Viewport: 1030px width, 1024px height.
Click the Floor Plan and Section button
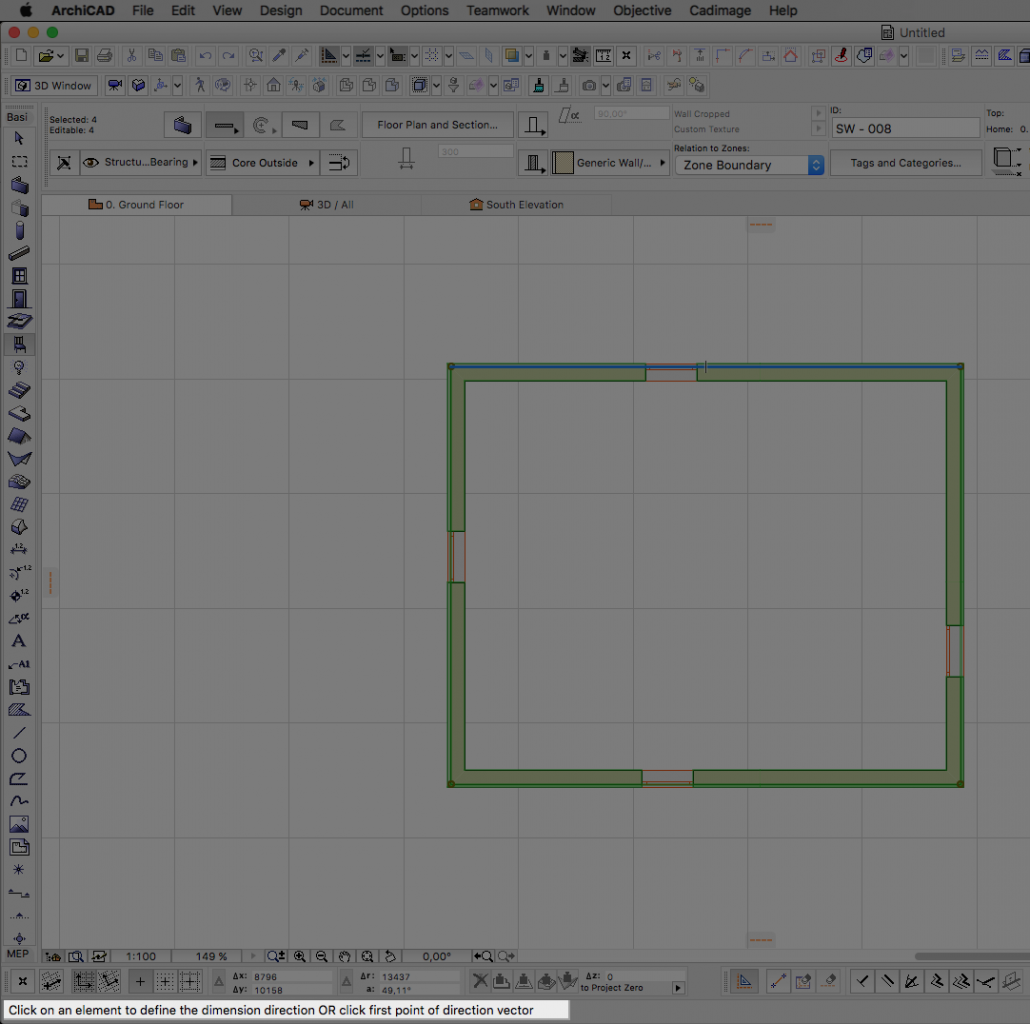pos(437,125)
